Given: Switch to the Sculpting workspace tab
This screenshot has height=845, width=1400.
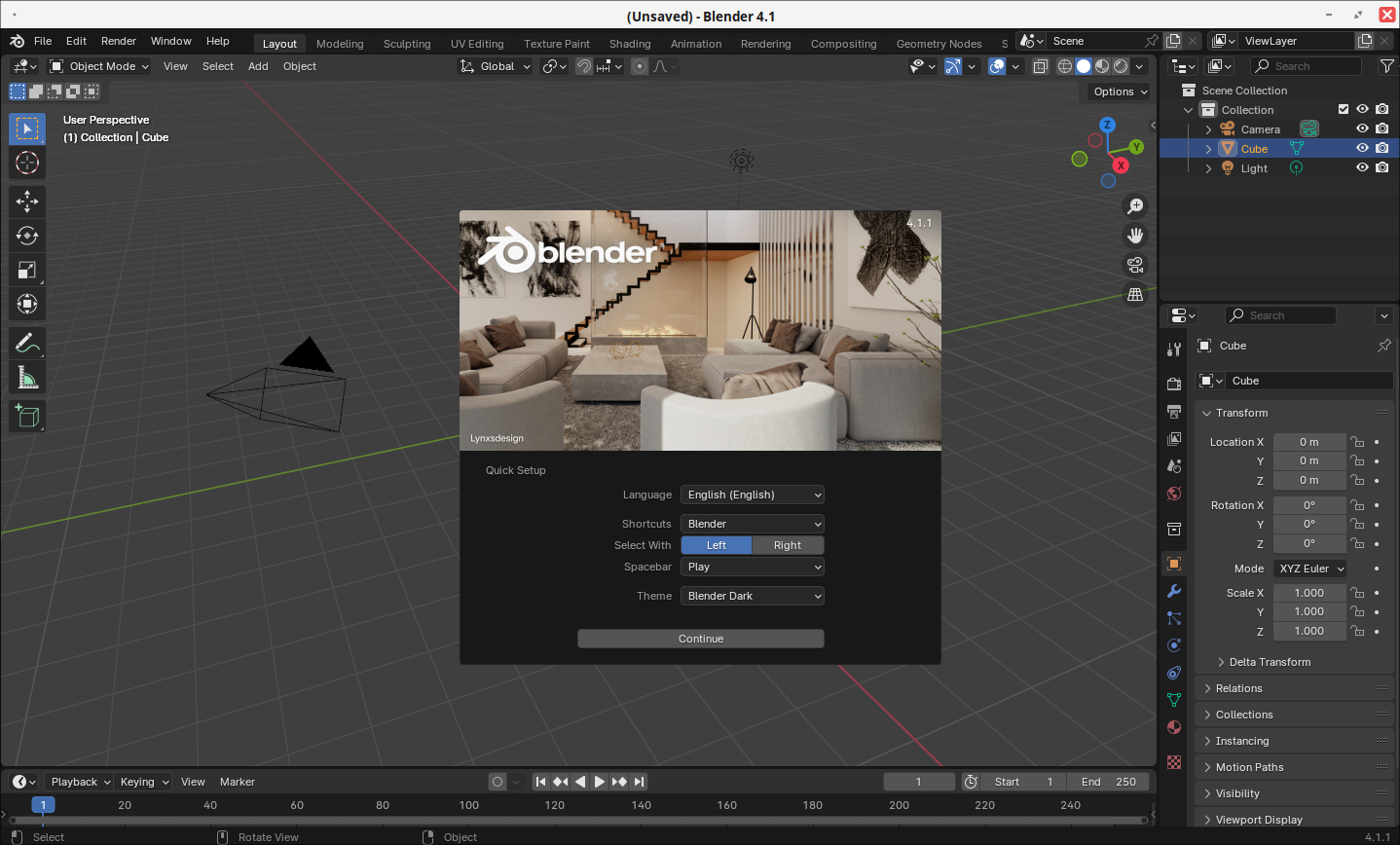Looking at the screenshot, I should click(407, 44).
